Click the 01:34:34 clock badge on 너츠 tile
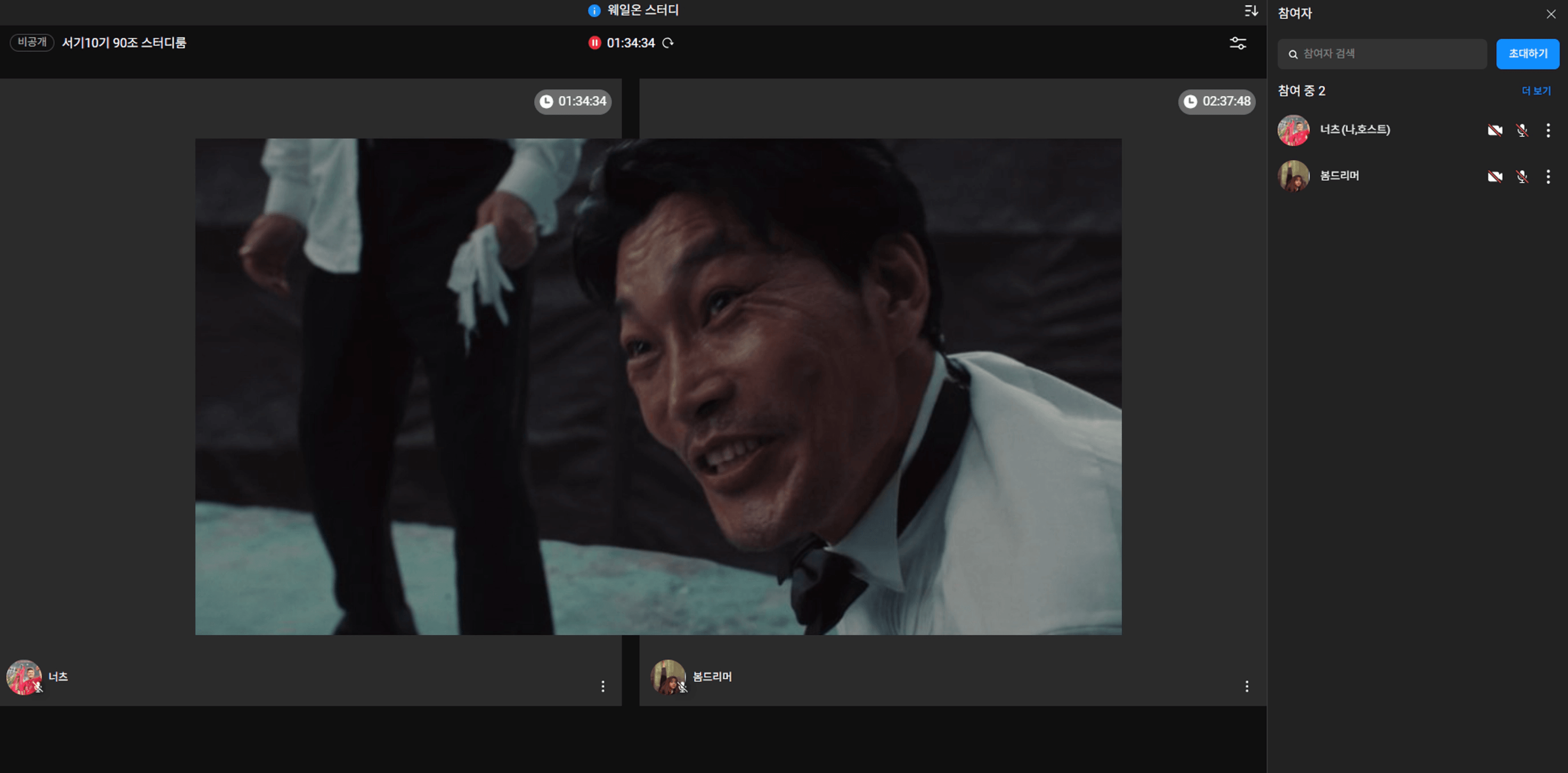 [x=573, y=102]
